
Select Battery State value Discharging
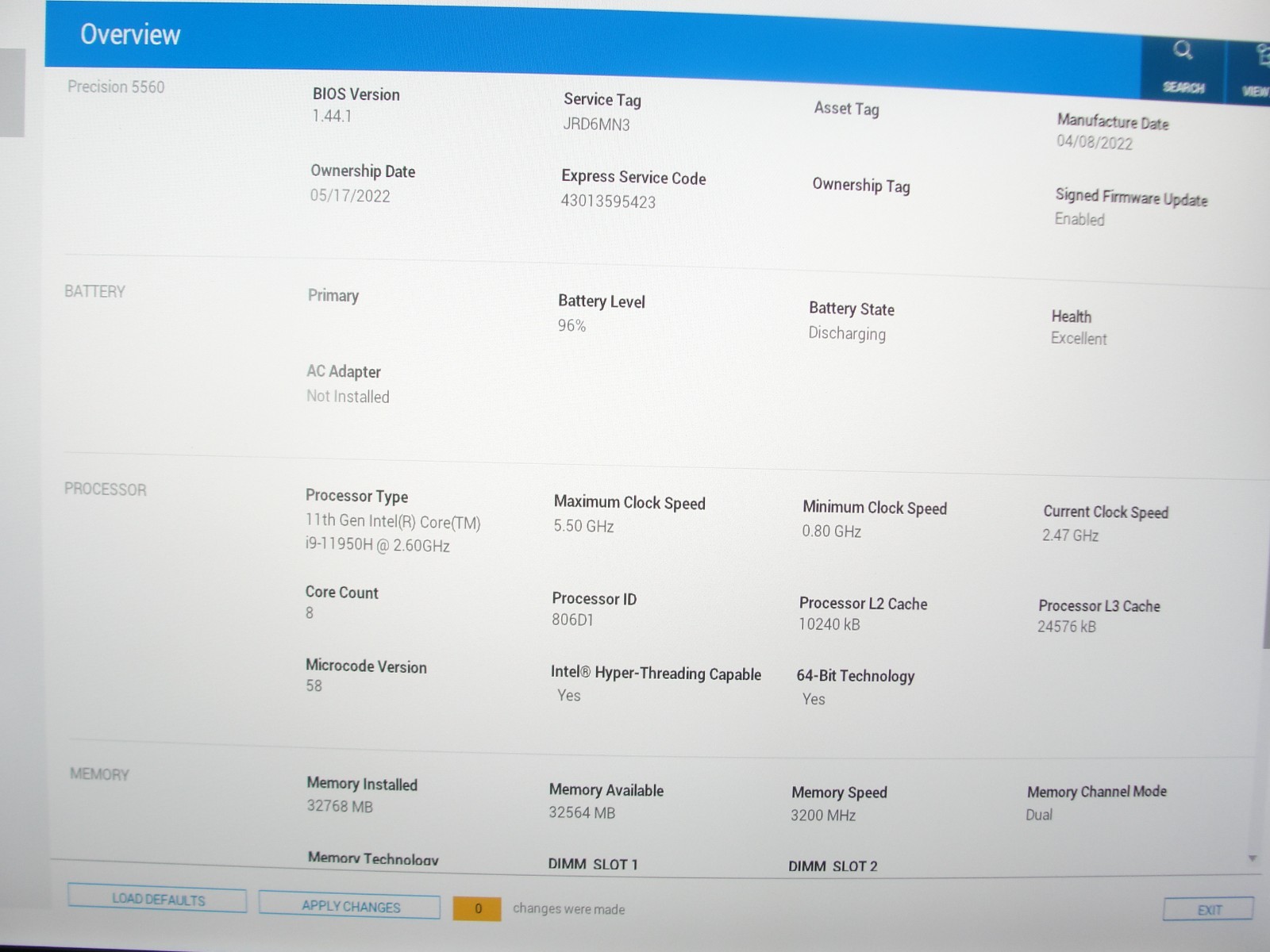point(846,333)
